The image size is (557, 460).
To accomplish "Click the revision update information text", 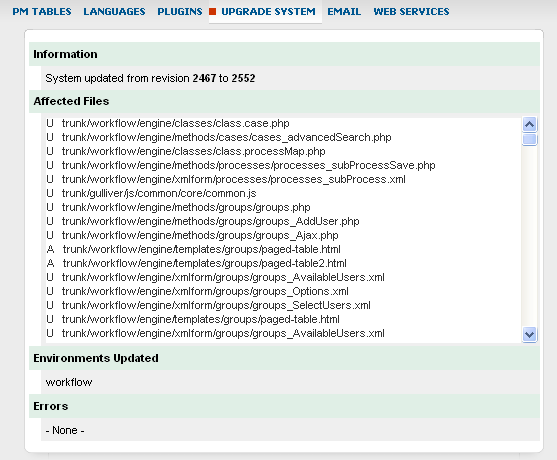I will 150,78.
